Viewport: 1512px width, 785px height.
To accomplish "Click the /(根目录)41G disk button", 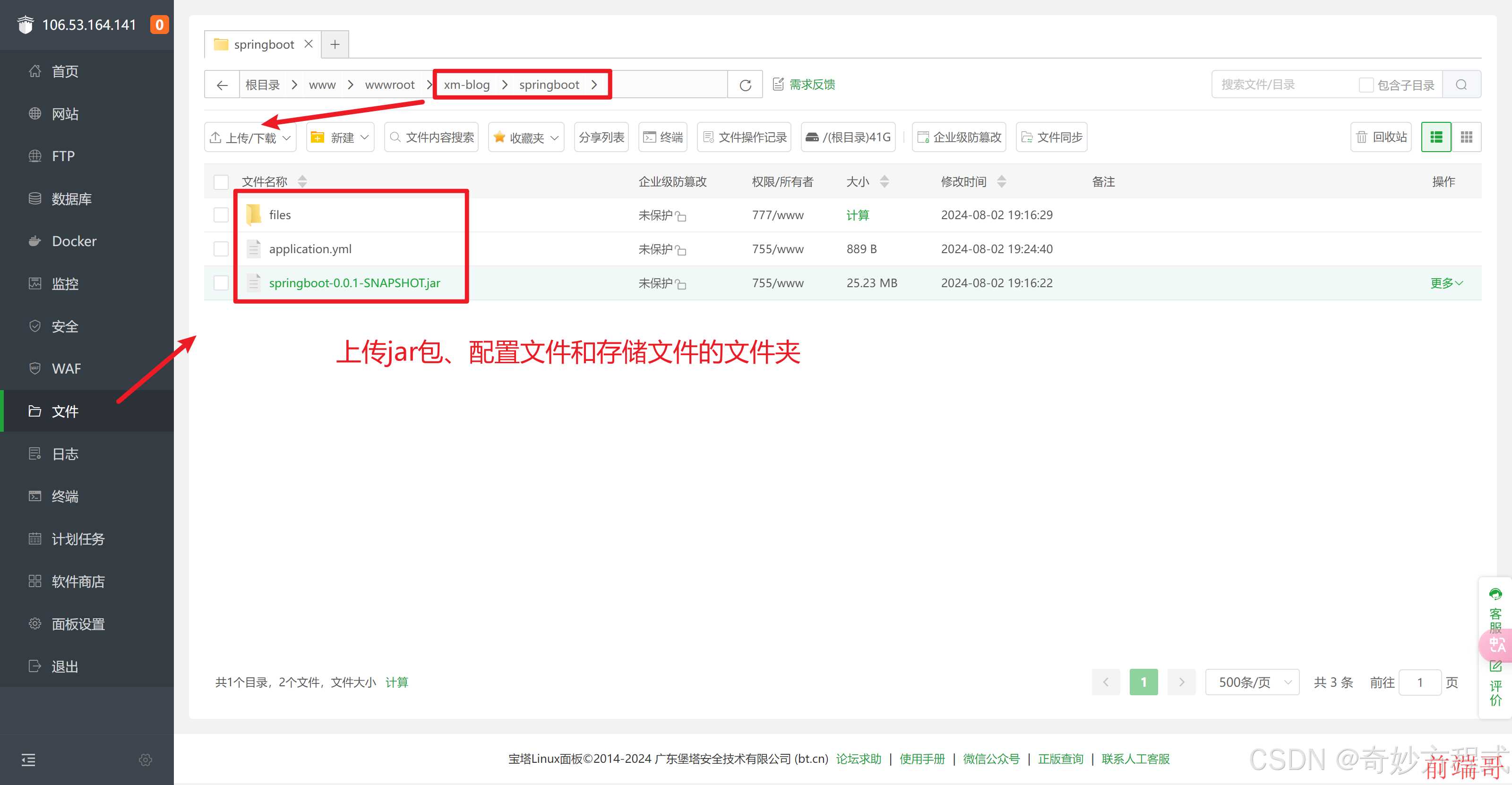I will point(848,137).
